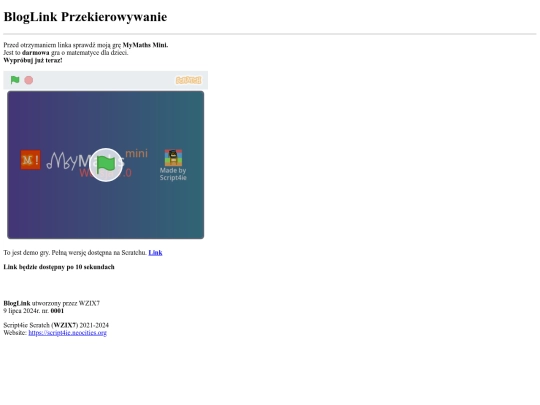Click the 'Script4ie Scratch (WZIX7) 2021-2024' line
Image resolution: width=540 pixels, height=405 pixels.
tap(56, 325)
